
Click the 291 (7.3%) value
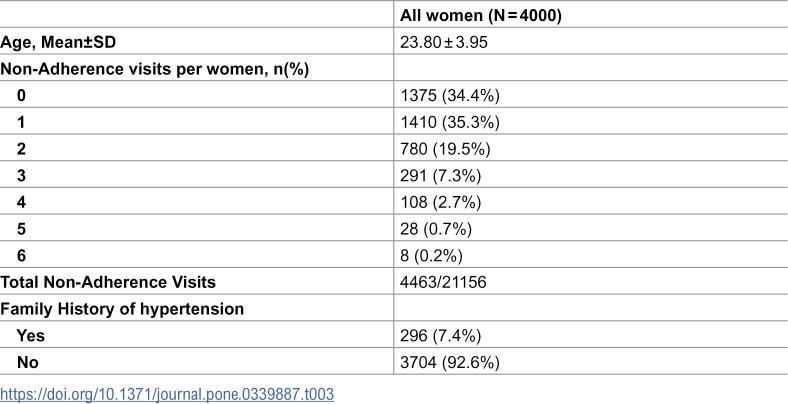pyautogui.click(x=441, y=175)
